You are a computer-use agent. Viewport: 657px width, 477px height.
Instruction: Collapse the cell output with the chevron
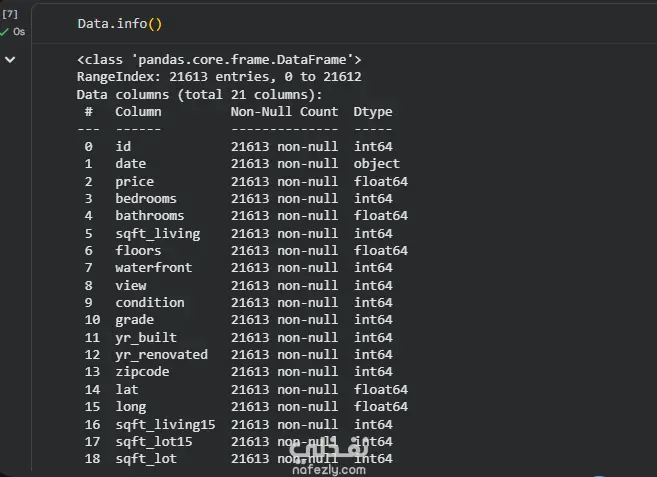(10, 60)
